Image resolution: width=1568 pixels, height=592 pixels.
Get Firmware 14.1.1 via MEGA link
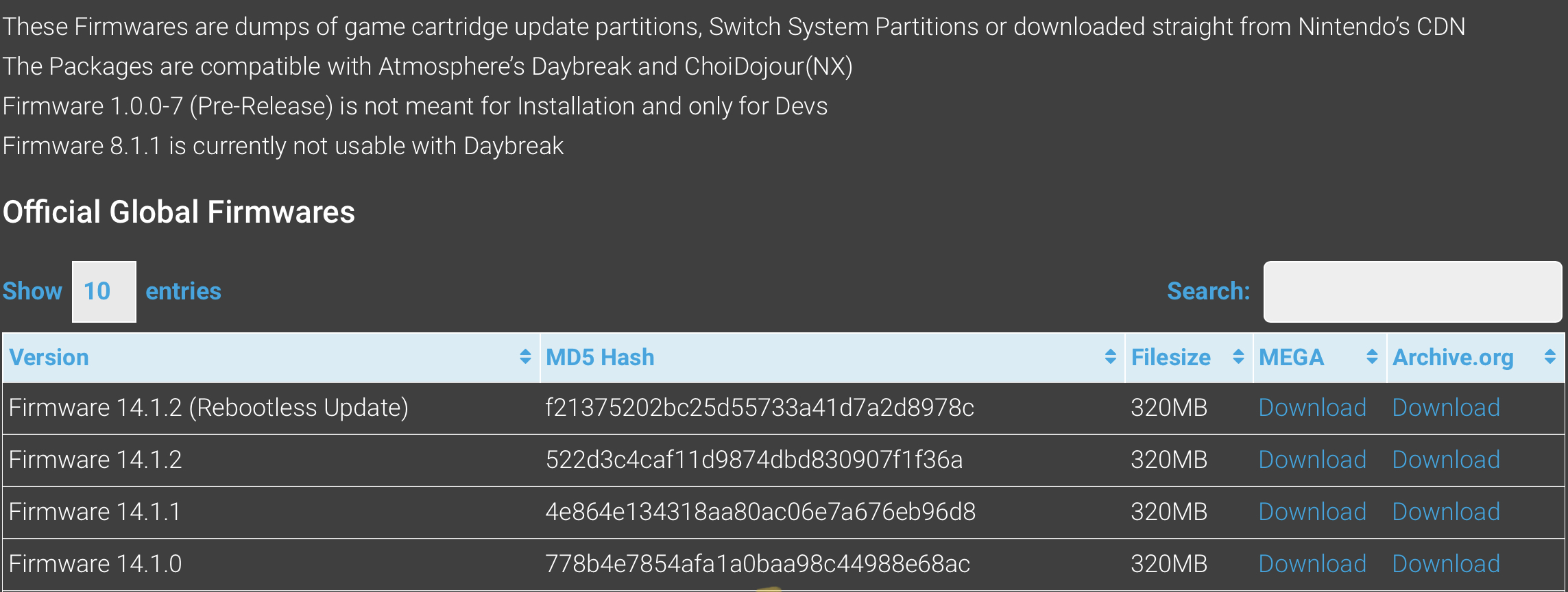(x=1312, y=512)
